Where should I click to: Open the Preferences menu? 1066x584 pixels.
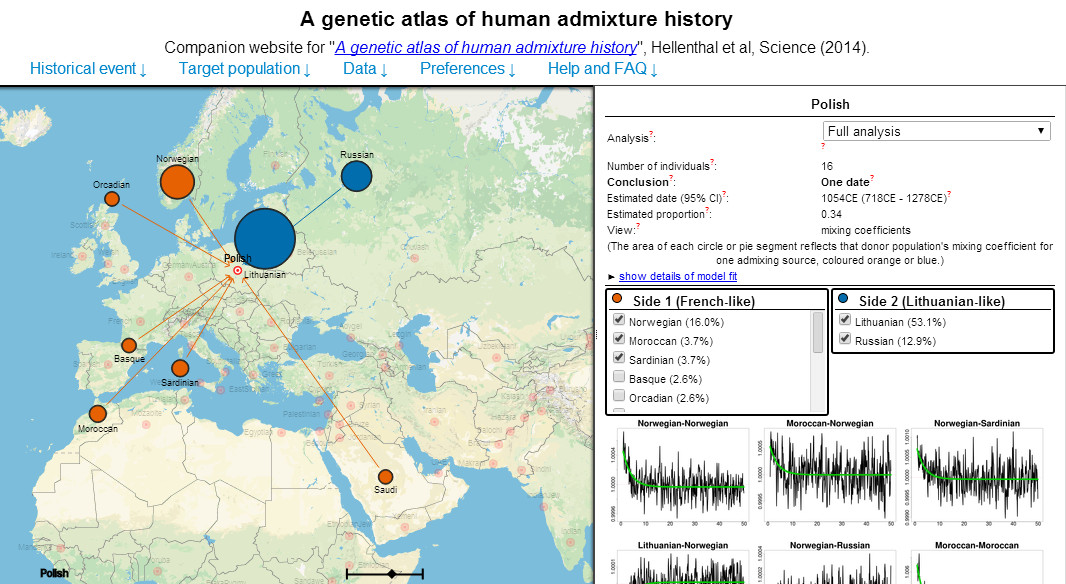[x=468, y=69]
